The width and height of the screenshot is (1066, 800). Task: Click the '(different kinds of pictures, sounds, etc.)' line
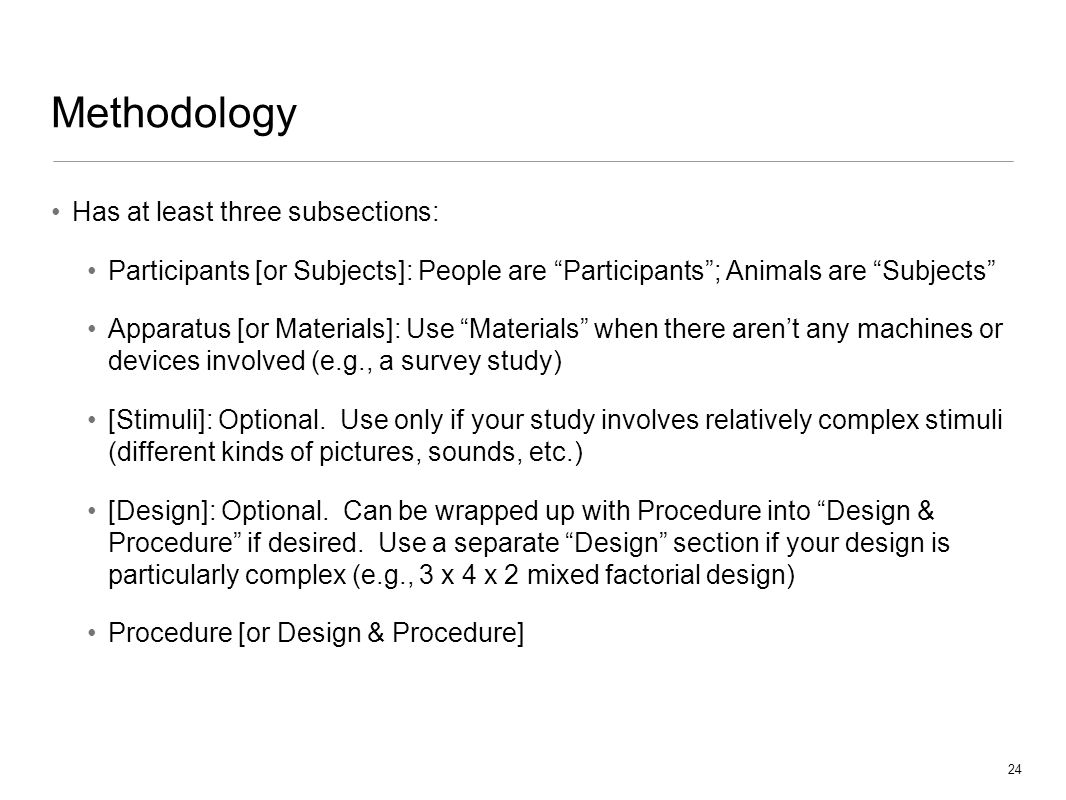click(345, 452)
